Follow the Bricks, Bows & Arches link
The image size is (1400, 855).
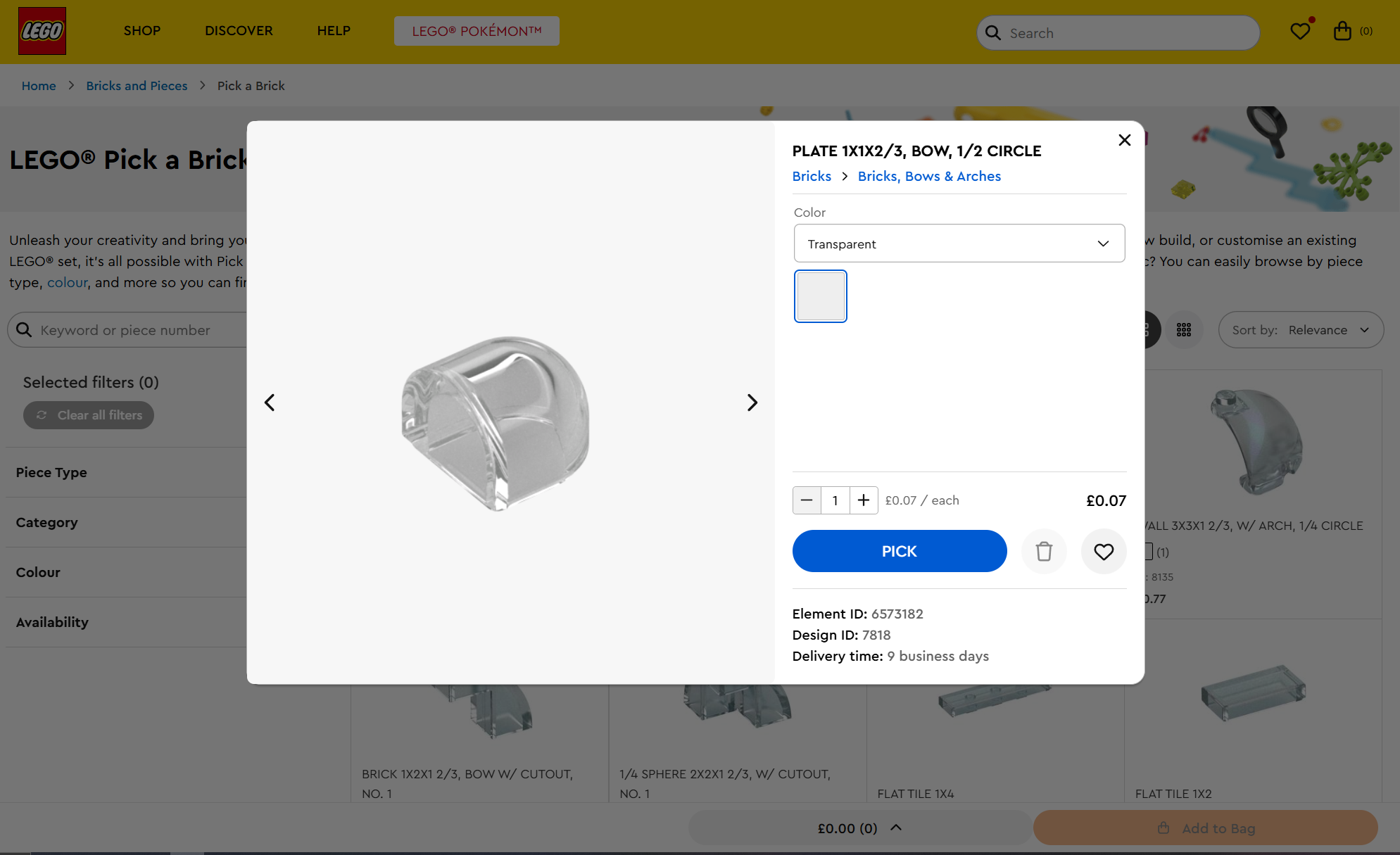click(x=929, y=176)
